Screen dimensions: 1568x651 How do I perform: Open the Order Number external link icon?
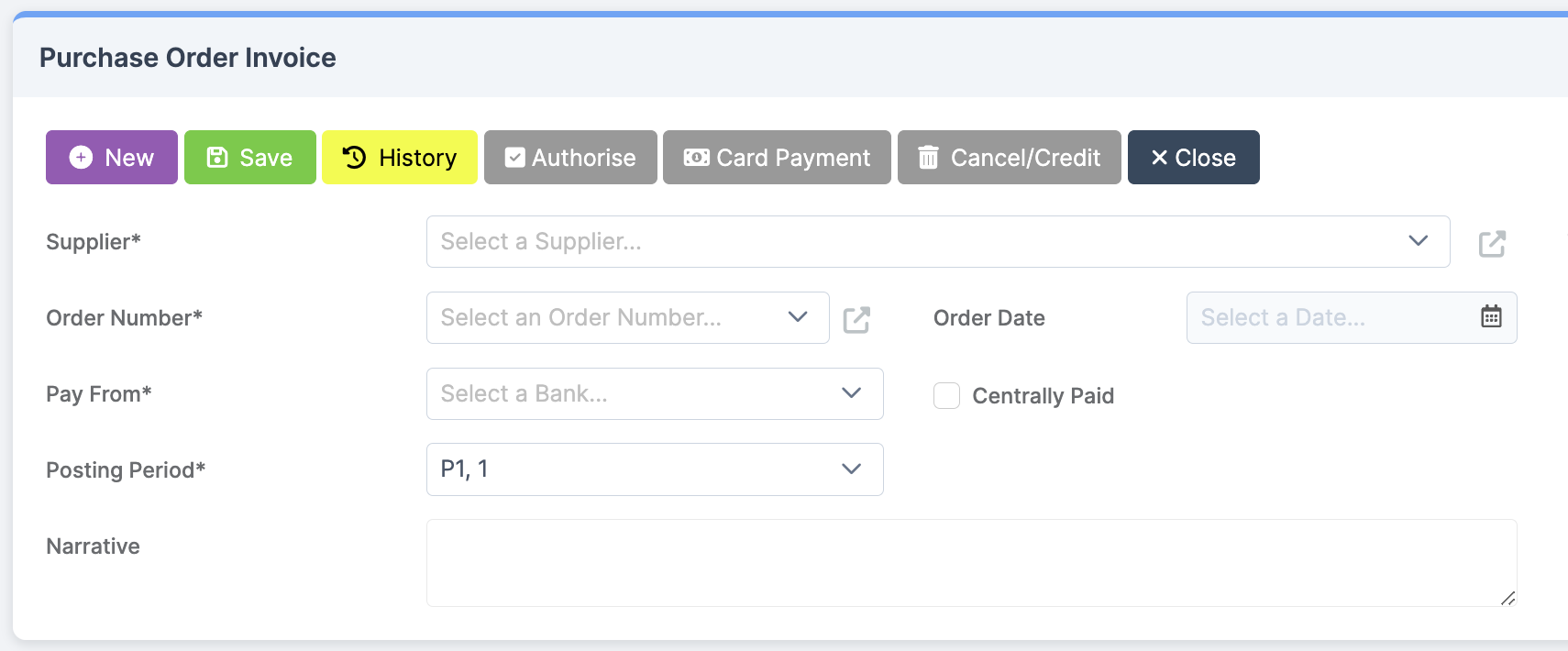coord(856,319)
